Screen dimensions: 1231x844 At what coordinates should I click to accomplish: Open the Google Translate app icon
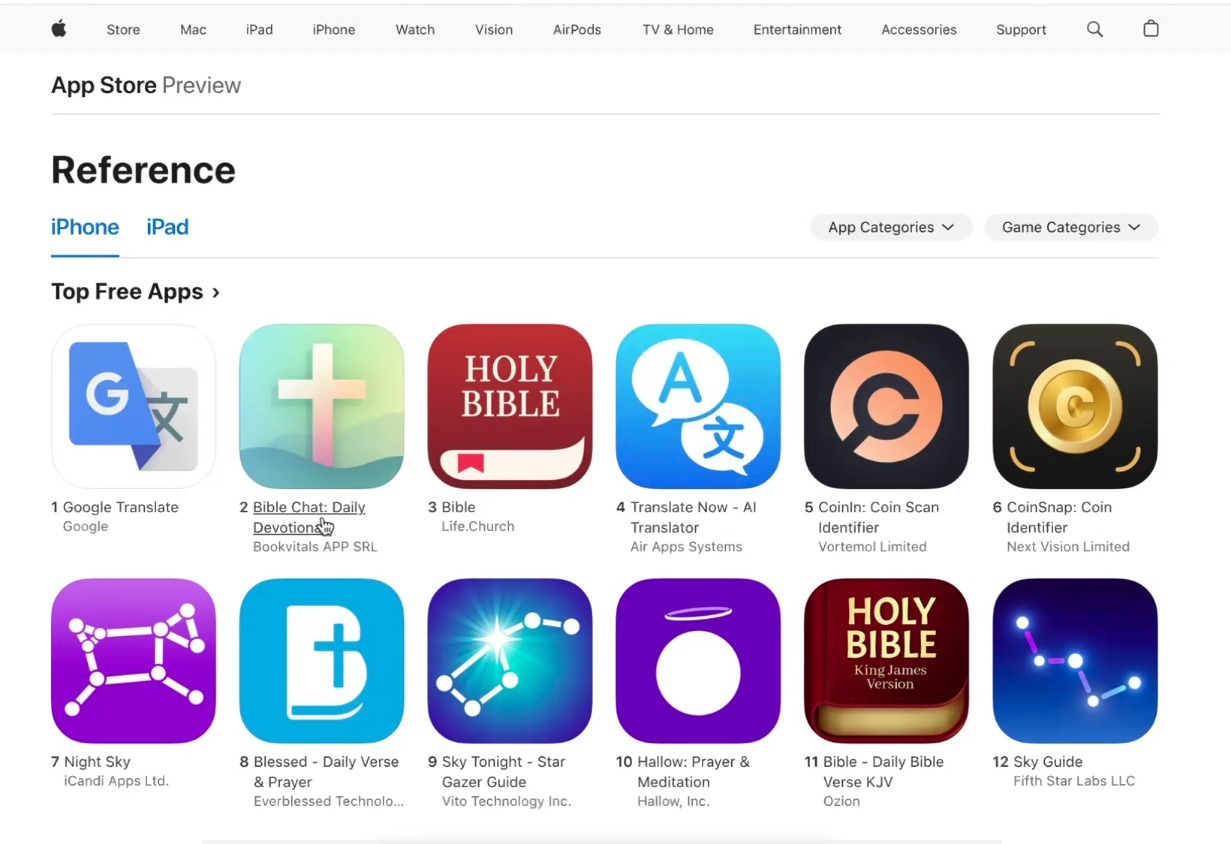click(x=133, y=406)
